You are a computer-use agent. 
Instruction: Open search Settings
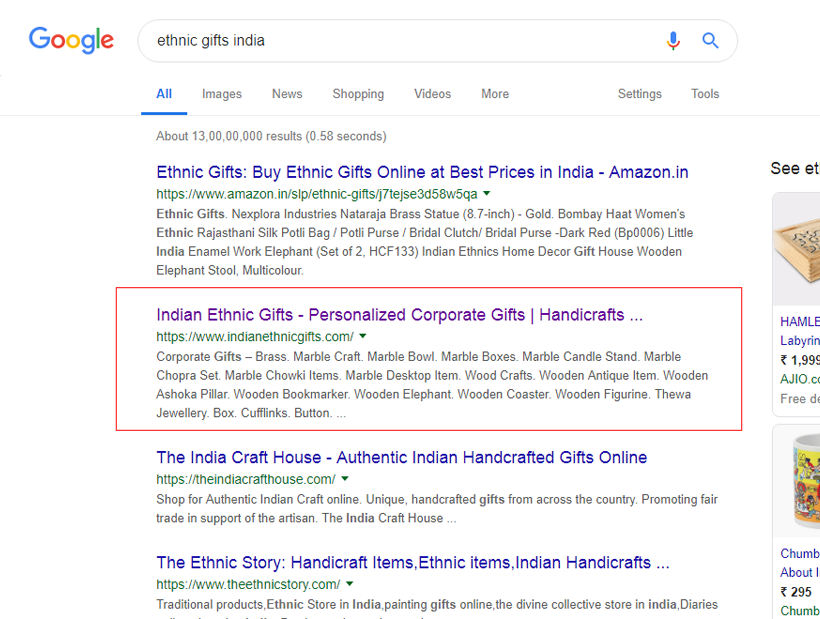coord(640,94)
